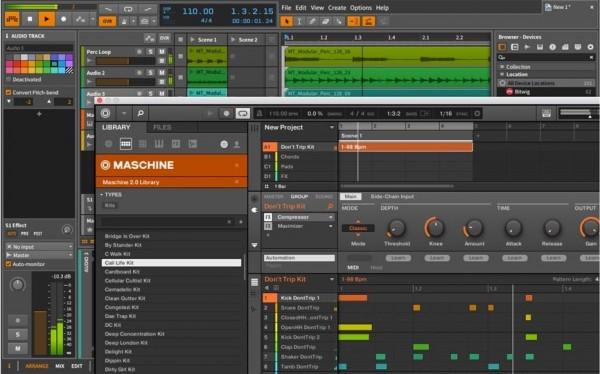600x374 pixels.
Task: Select the Groups type icon in Maschine library
Action: pyautogui.click(x=126, y=144)
